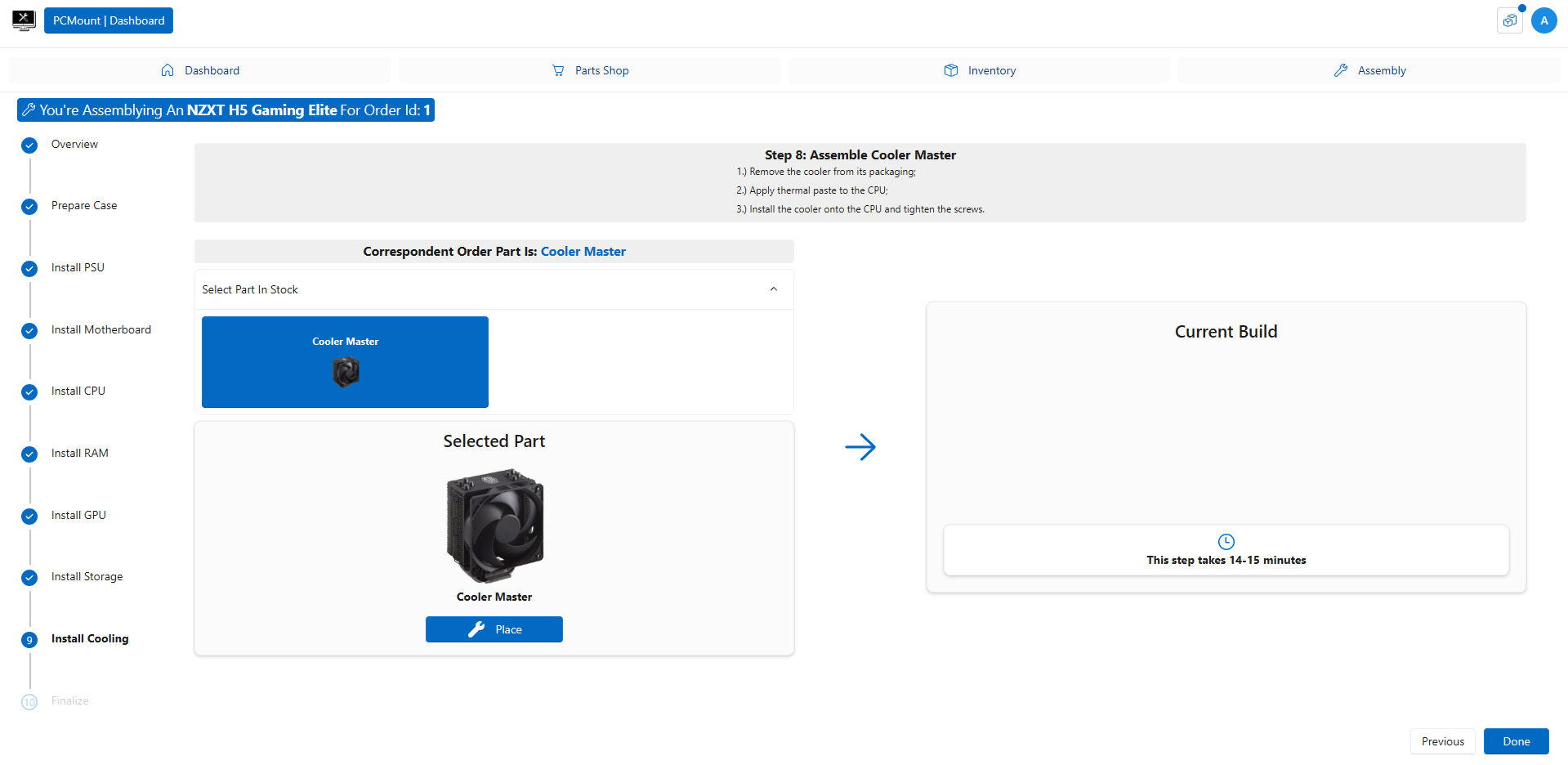1568x765 pixels.
Task: Select the Install CPU check circle
Action: [x=29, y=392]
